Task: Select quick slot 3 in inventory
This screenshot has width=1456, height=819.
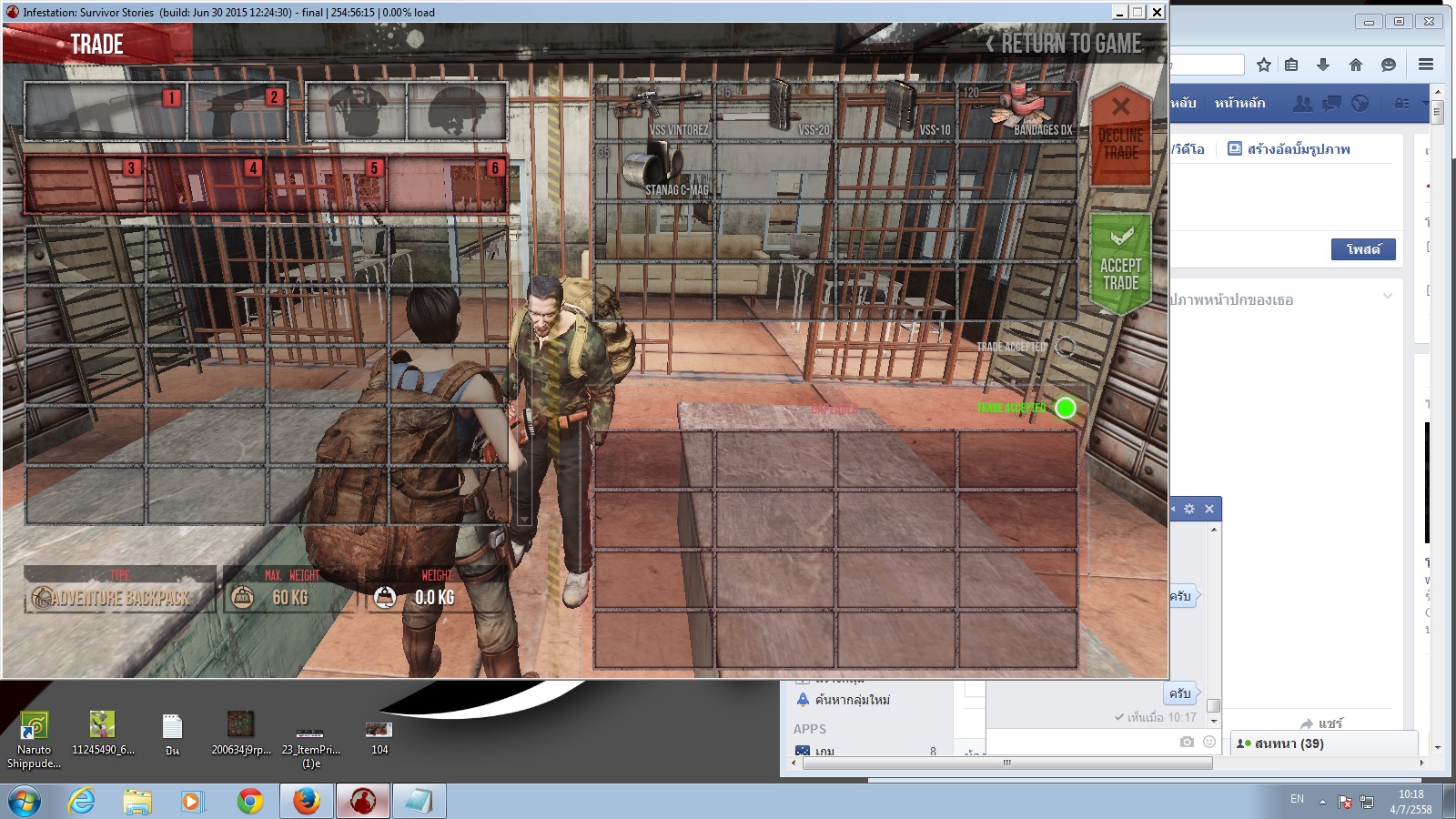Action: pos(84,184)
